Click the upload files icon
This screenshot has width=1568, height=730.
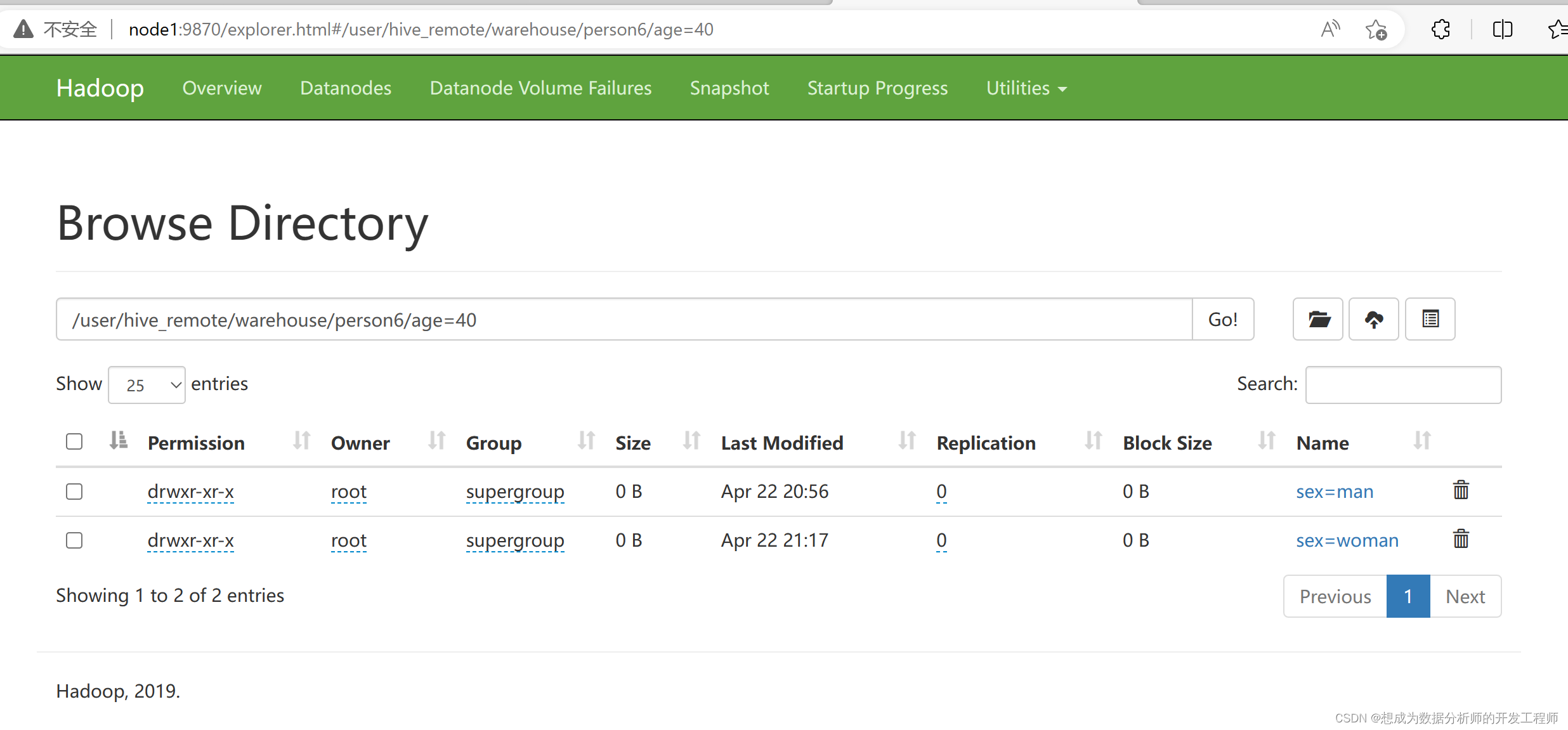(1374, 319)
